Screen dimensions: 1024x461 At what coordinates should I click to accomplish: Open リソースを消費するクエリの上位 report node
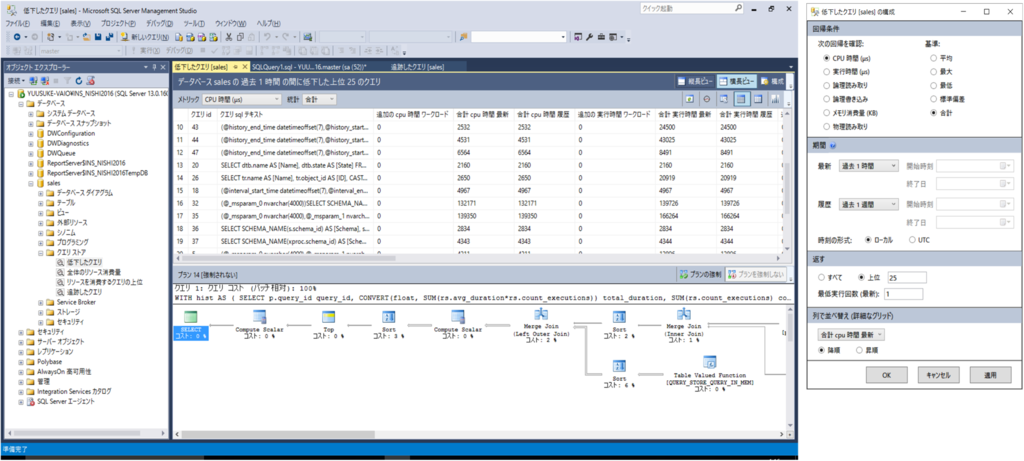[104, 282]
